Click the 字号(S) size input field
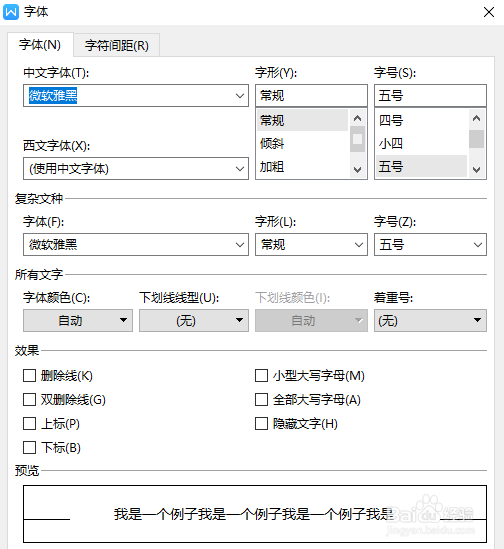This screenshot has width=504, height=549. coord(430,96)
